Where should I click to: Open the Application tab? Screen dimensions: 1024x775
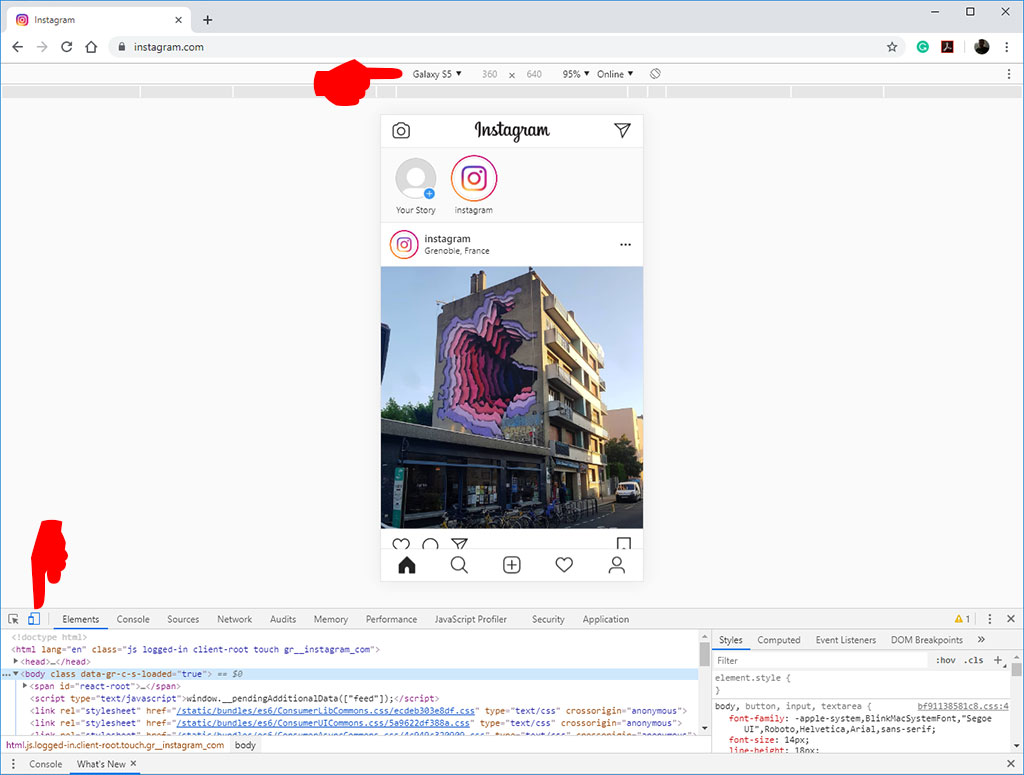(x=606, y=619)
